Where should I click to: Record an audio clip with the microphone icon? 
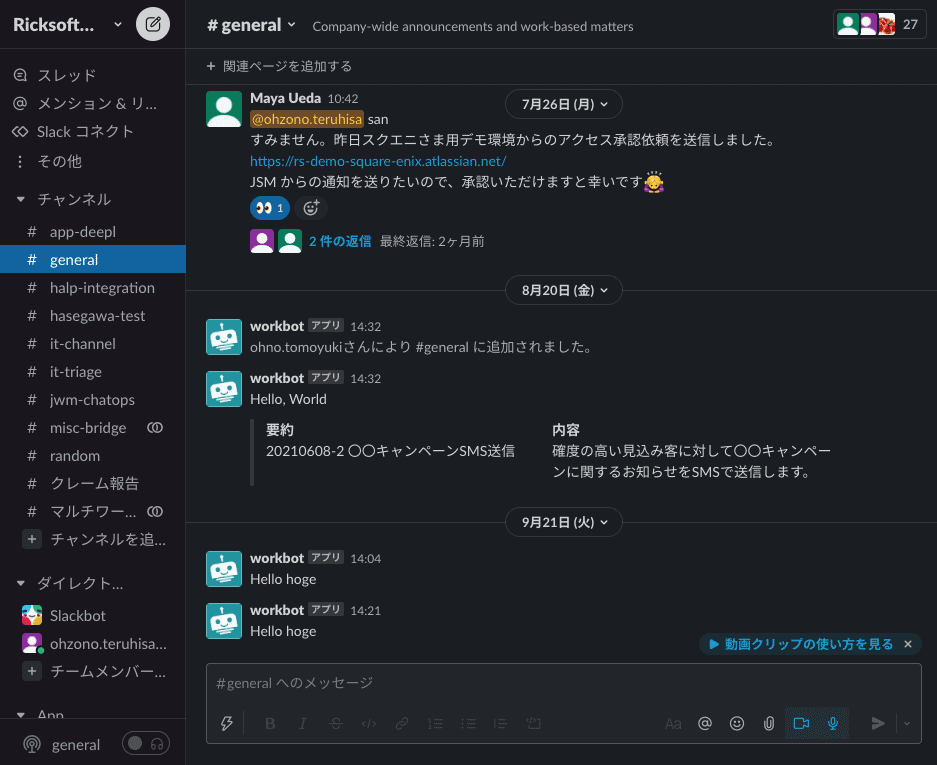(833, 723)
